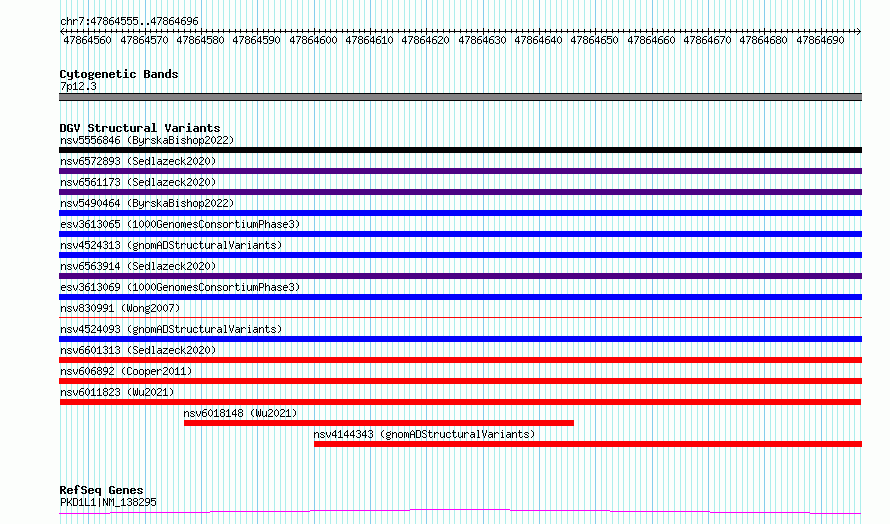Click the 7p12.3 cytogenetic band label

[78, 86]
